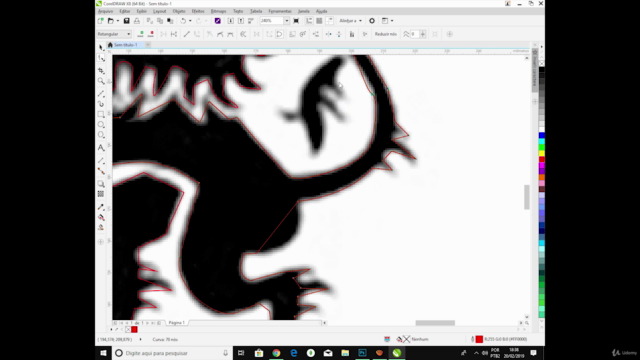
Task: Select the Shape tool in the toolbox
Action: [101, 59]
